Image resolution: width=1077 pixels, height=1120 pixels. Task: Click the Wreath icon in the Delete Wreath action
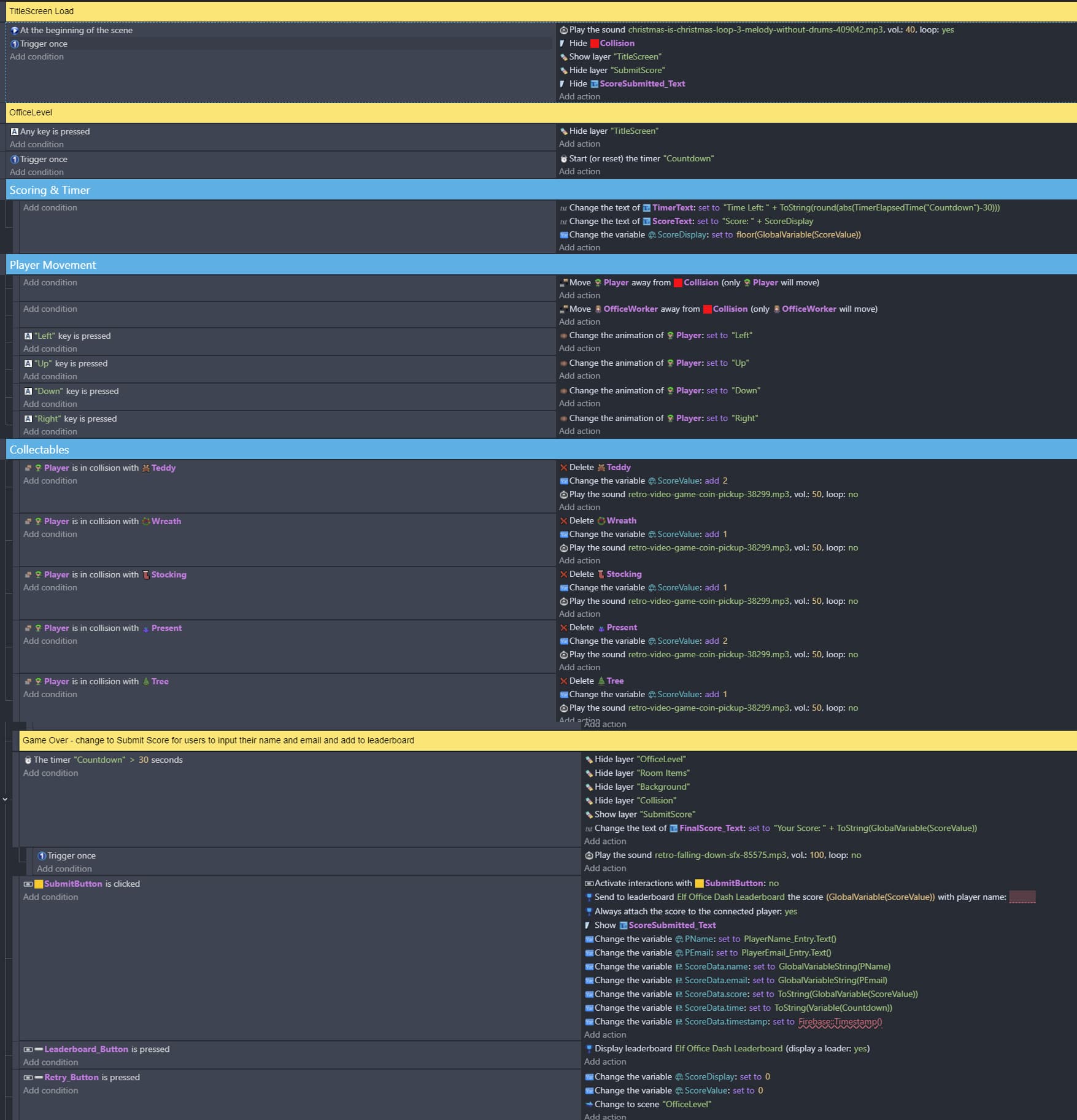[601, 521]
